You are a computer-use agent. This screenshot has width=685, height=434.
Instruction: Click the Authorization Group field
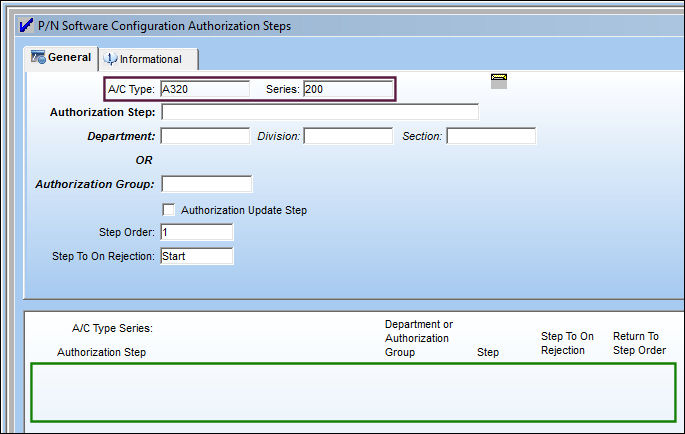(x=207, y=184)
